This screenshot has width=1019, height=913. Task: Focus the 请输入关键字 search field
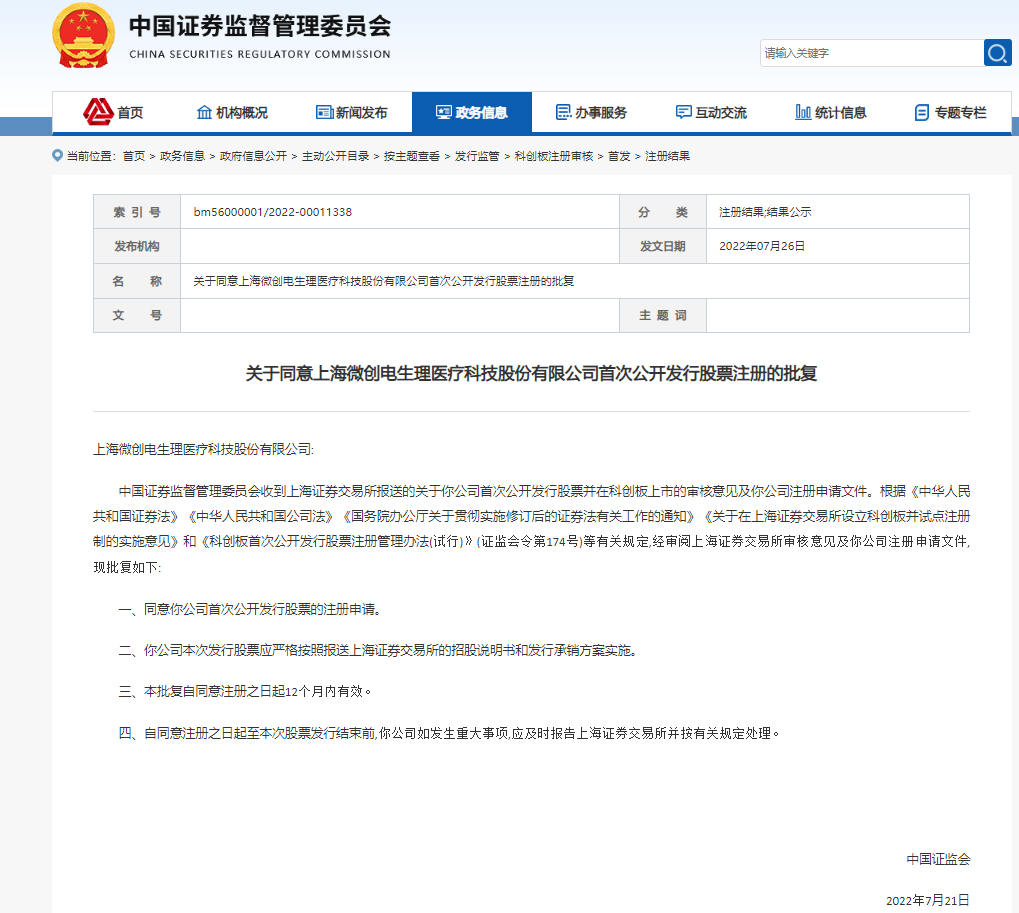871,53
